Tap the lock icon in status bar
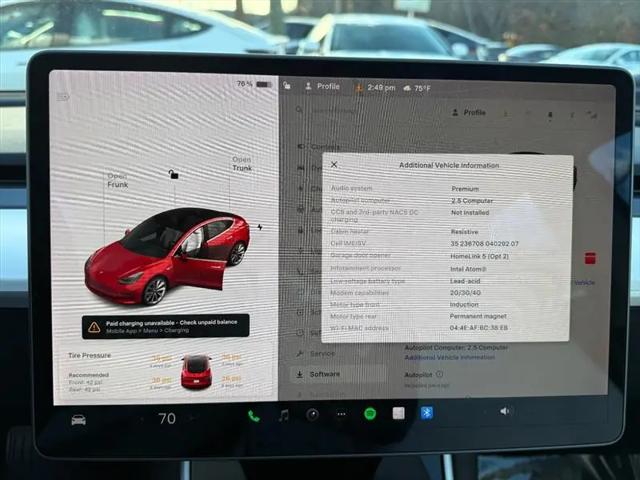The width and height of the screenshot is (640, 480). coord(287,85)
